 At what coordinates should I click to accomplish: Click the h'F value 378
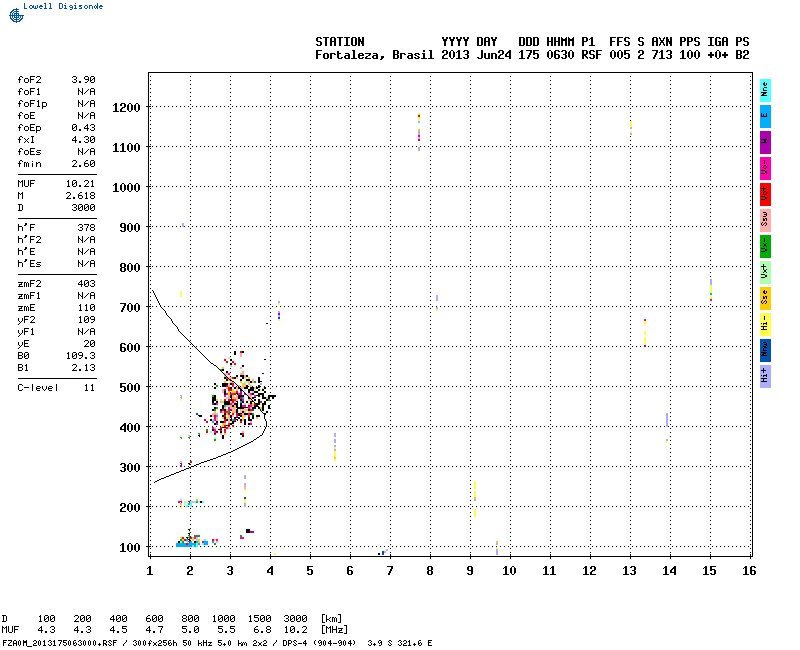pyautogui.click(x=86, y=228)
